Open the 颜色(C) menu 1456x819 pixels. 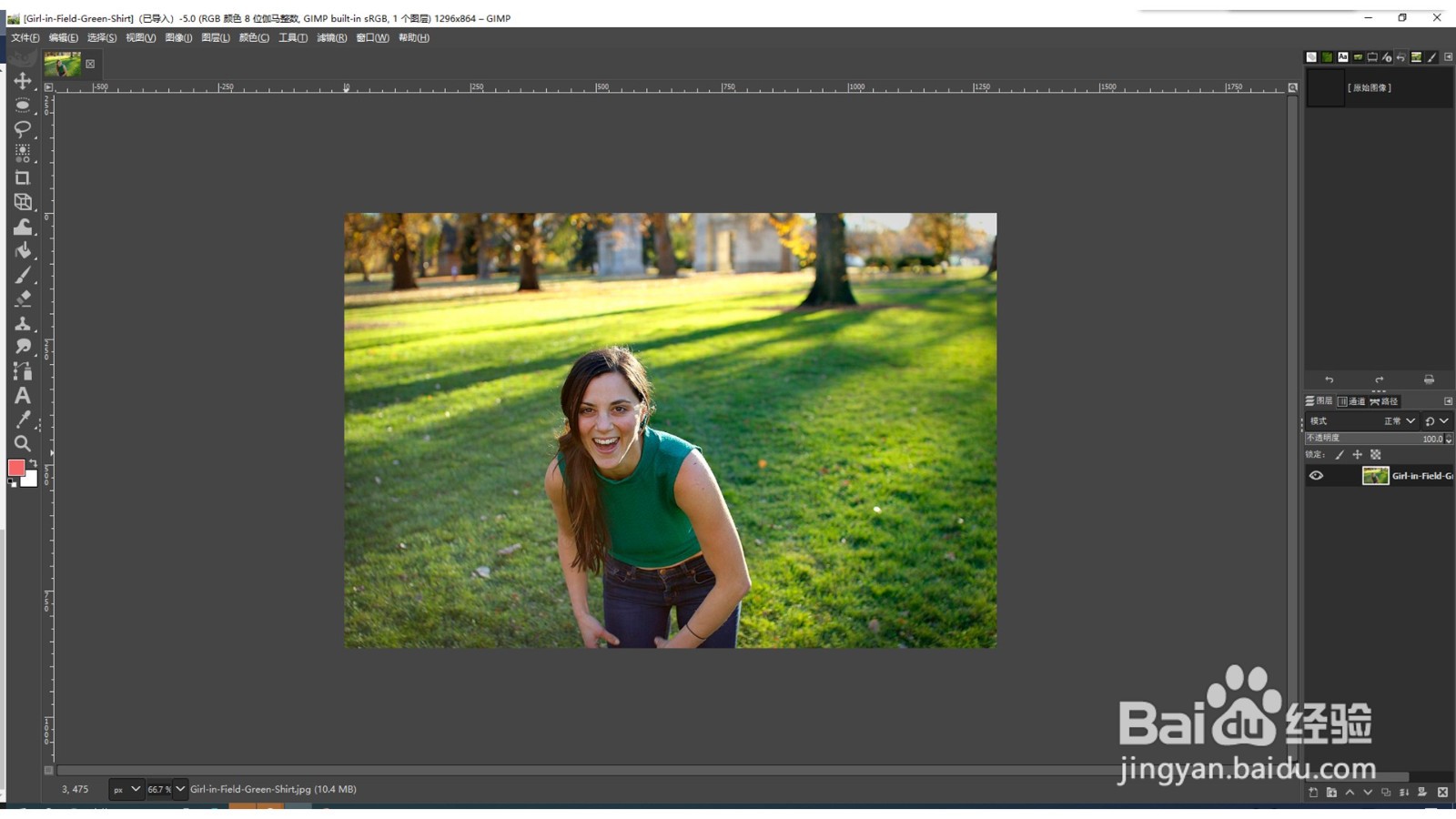coord(254,38)
